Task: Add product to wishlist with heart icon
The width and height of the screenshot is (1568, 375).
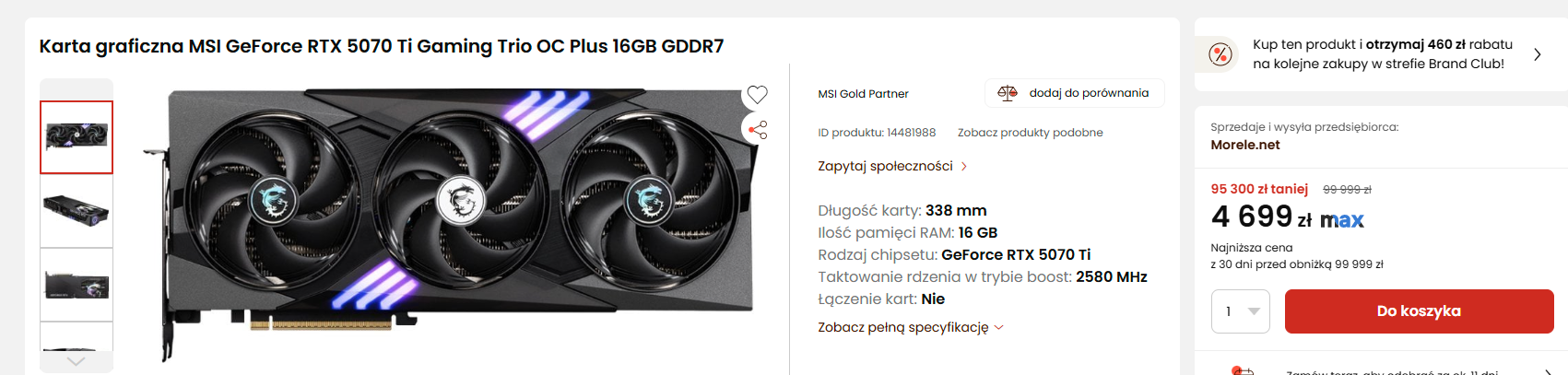Action: [x=758, y=94]
